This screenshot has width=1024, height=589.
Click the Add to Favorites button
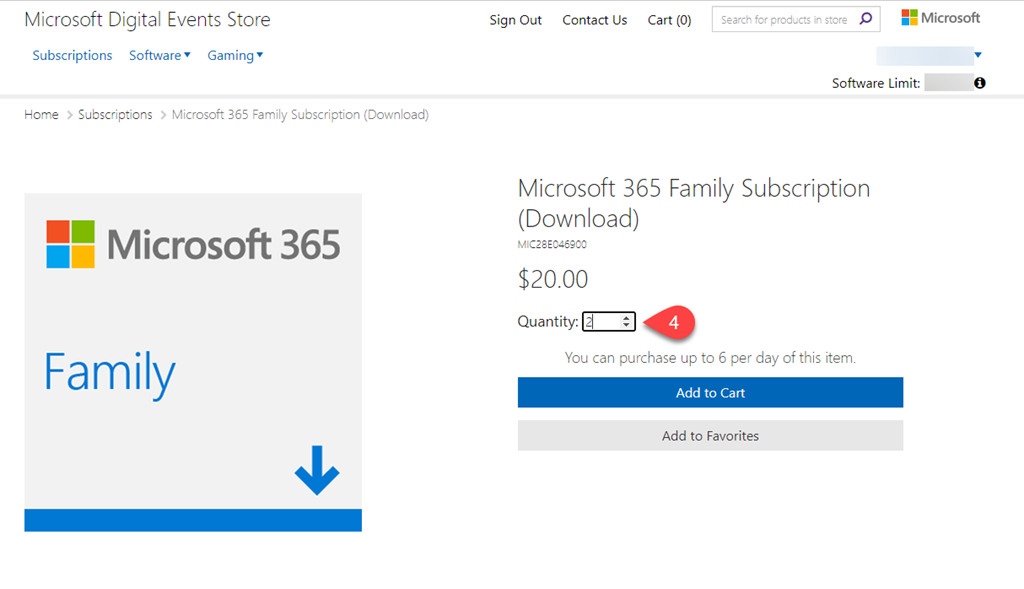(x=711, y=436)
